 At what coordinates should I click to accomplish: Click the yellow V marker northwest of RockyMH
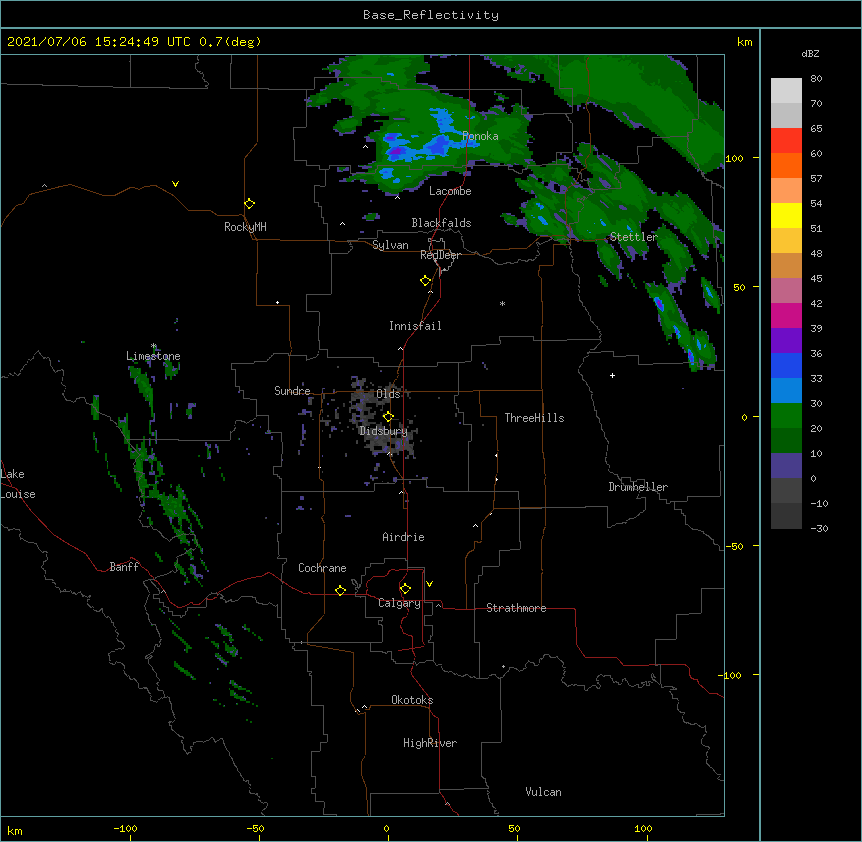click(175, 184)
